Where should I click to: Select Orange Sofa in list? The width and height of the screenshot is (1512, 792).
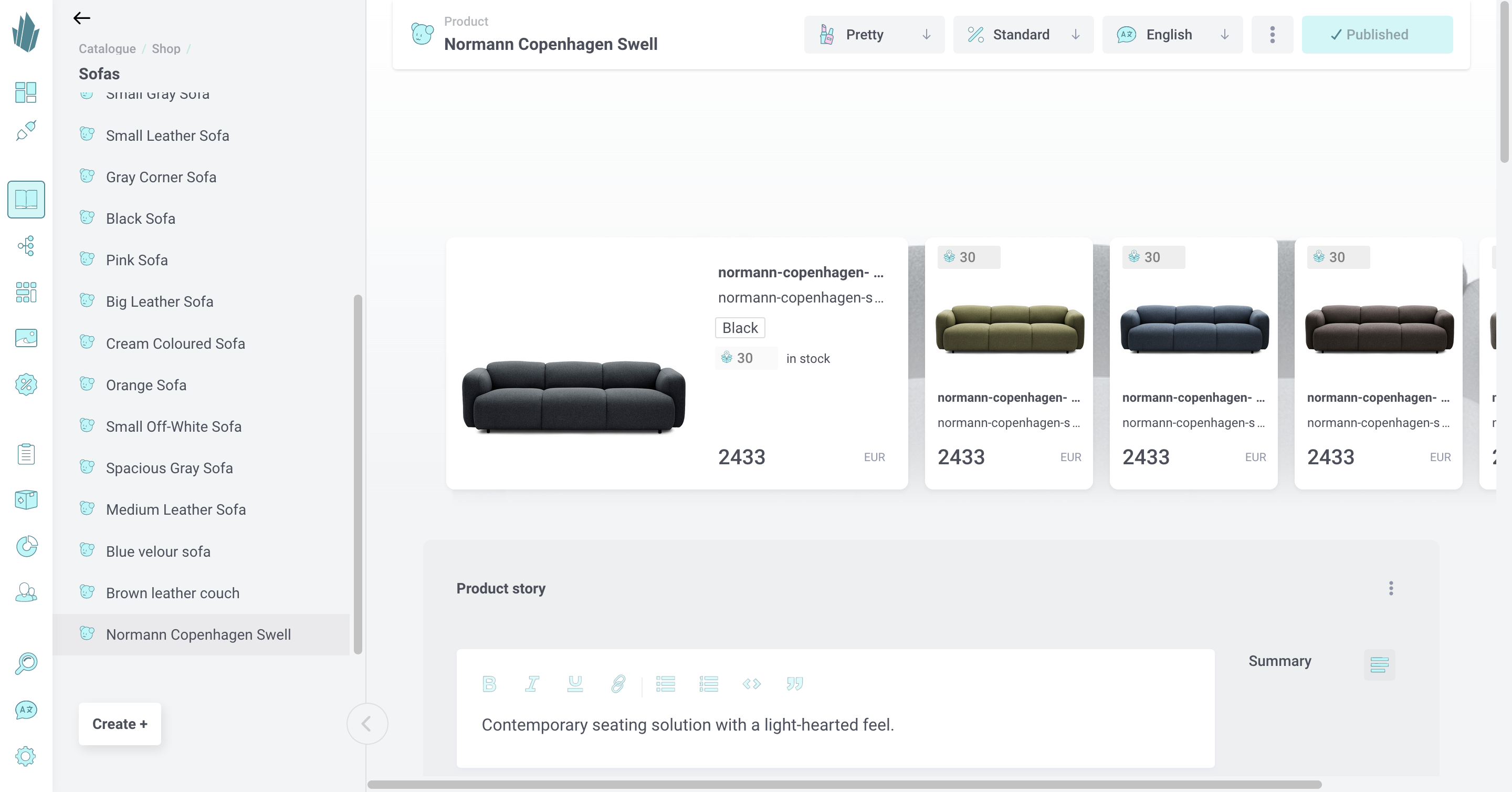201,385
